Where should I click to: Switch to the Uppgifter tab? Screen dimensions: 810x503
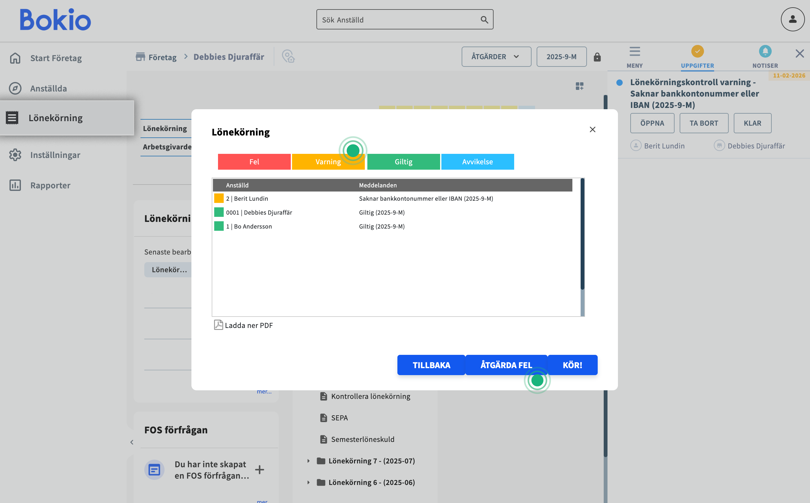pos(697,56)
